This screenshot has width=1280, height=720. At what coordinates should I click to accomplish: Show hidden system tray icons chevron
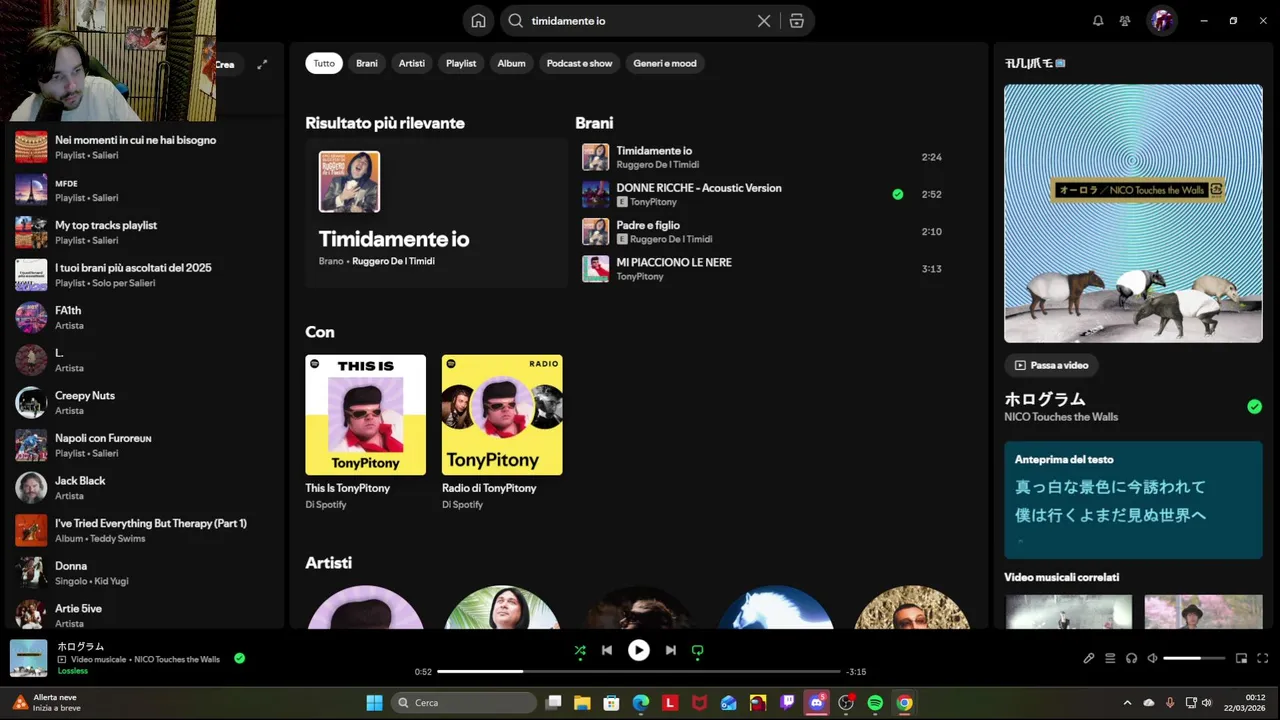click(x=1127, y=703)
